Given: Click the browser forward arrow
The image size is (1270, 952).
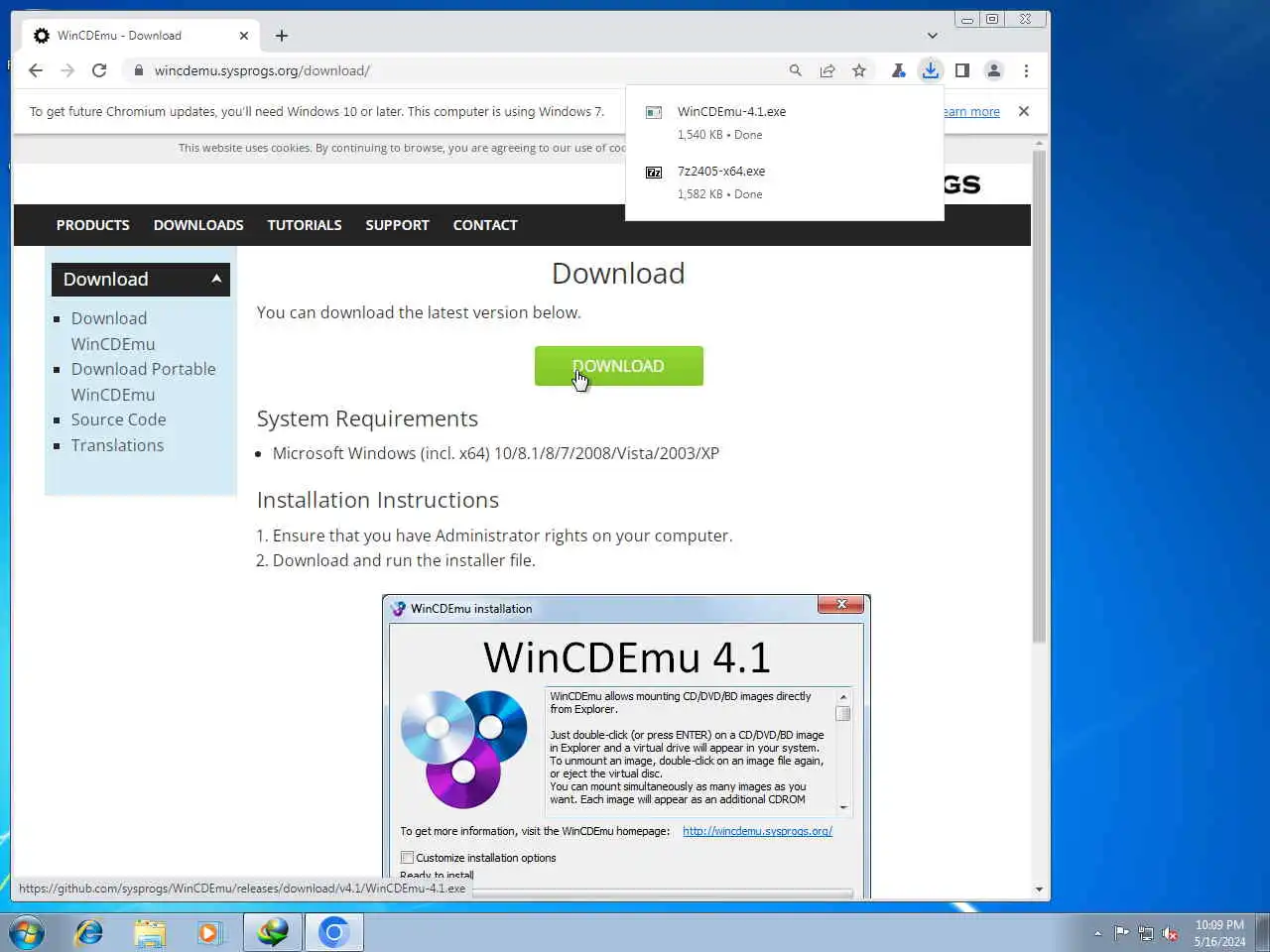Looking at the screenshot, I should click(x=67, y=70).
